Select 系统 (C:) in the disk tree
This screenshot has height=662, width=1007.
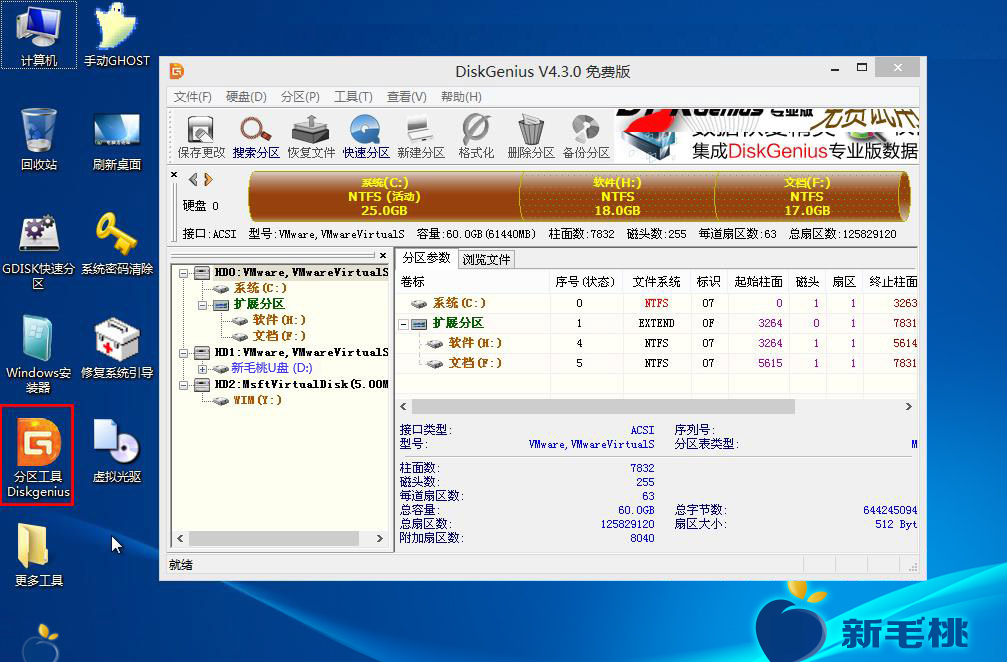pos(260,288)
